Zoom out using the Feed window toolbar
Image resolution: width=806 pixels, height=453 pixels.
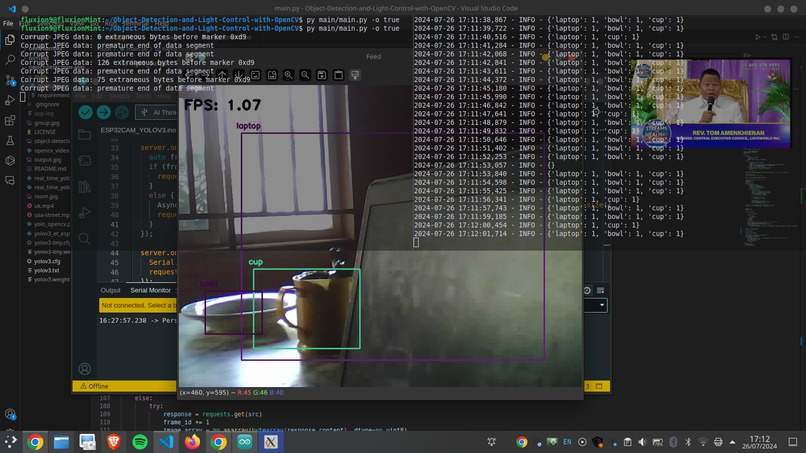[x=305, y=75]
